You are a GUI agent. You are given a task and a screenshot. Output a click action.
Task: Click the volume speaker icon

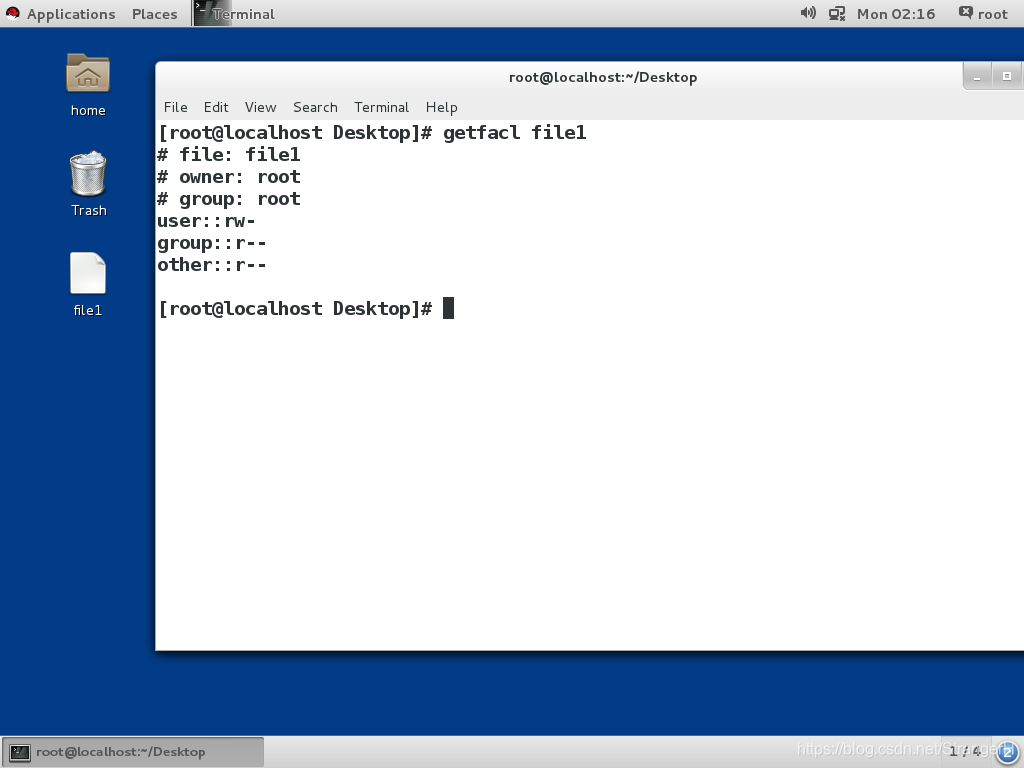click(x=808, y=13)
